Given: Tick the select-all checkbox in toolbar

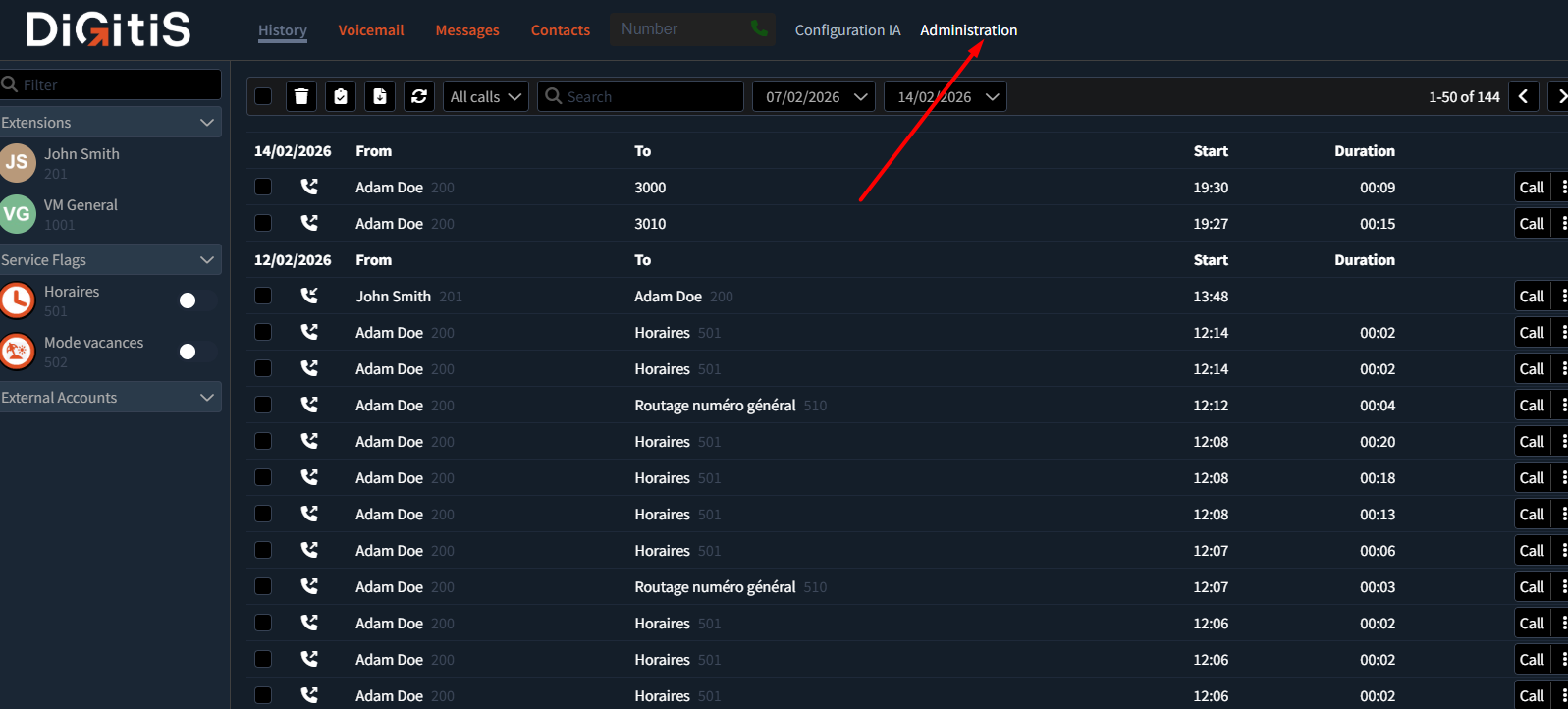Looking at the screenshot, I should tap(263, 96).
